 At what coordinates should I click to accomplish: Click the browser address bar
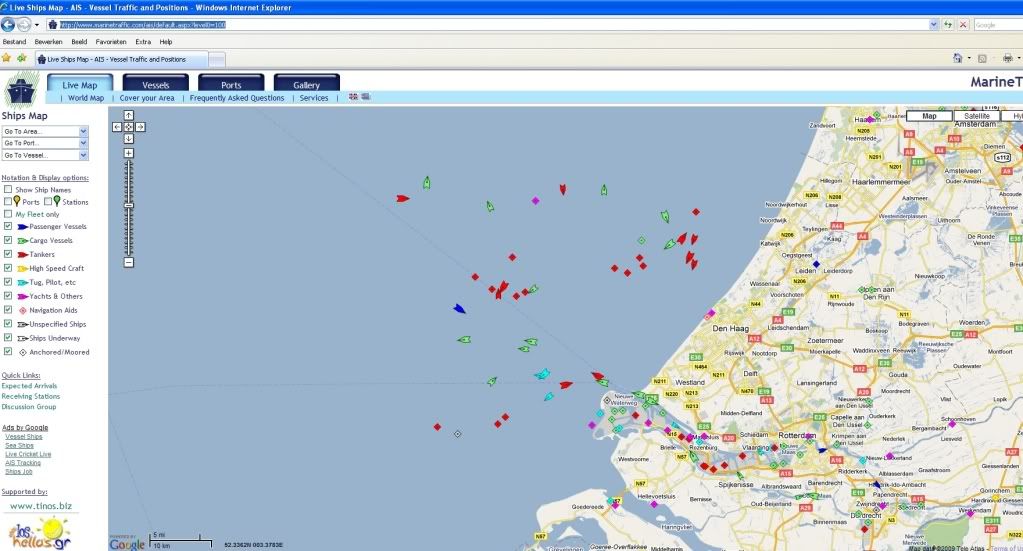493,25
